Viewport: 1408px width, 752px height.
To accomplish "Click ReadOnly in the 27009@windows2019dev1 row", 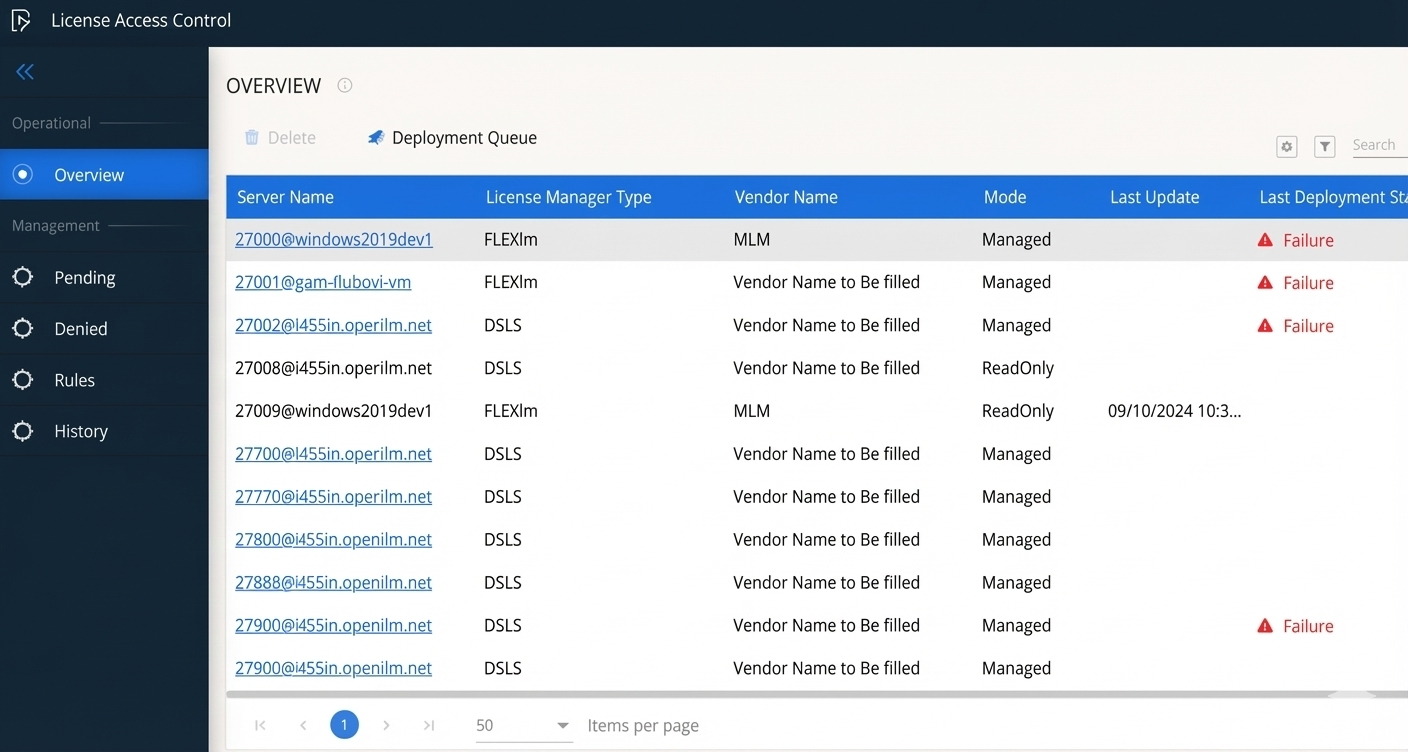I will click(x=1018, y=411).
